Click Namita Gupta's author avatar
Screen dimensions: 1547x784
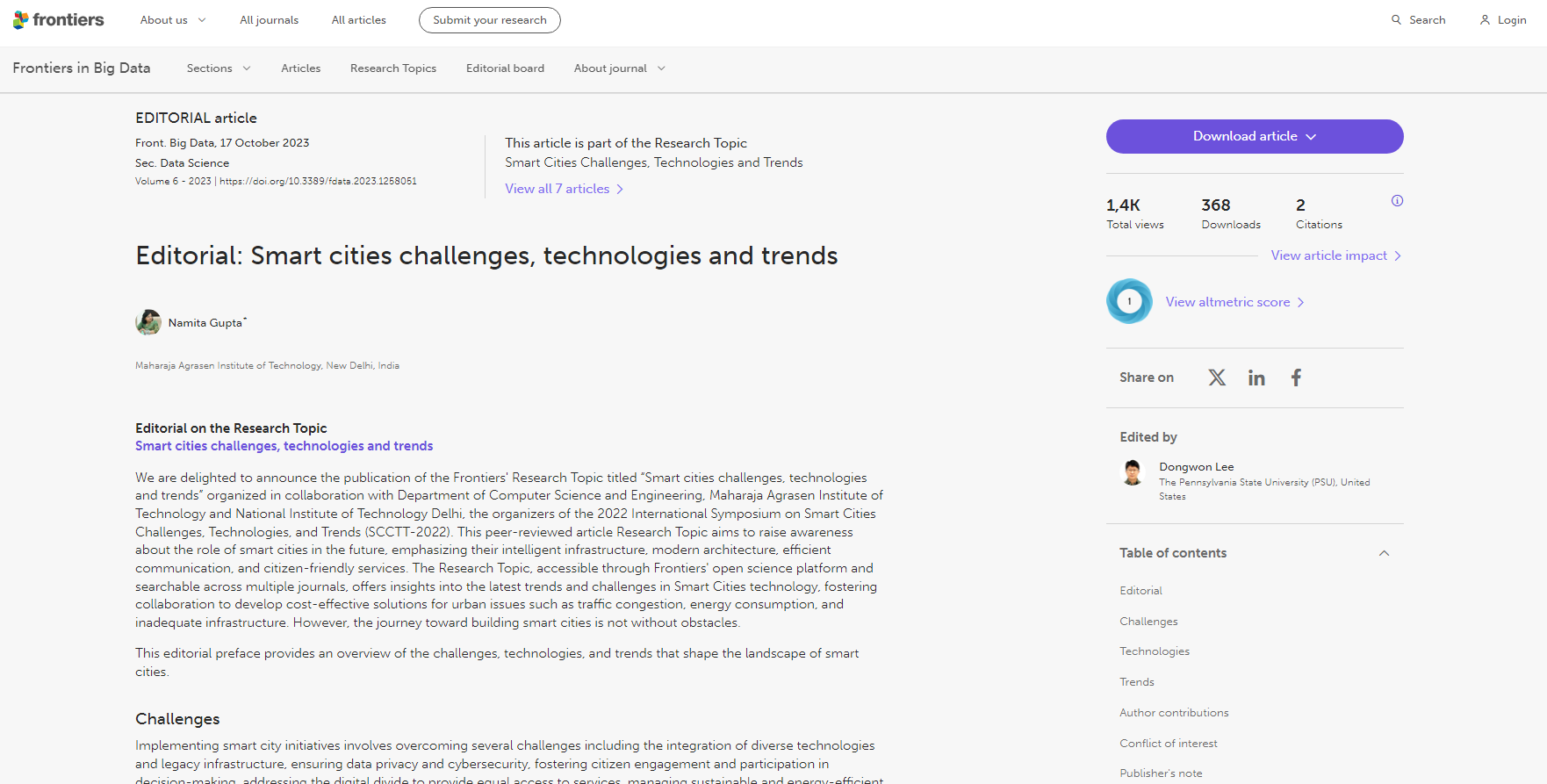pos(148,322)
